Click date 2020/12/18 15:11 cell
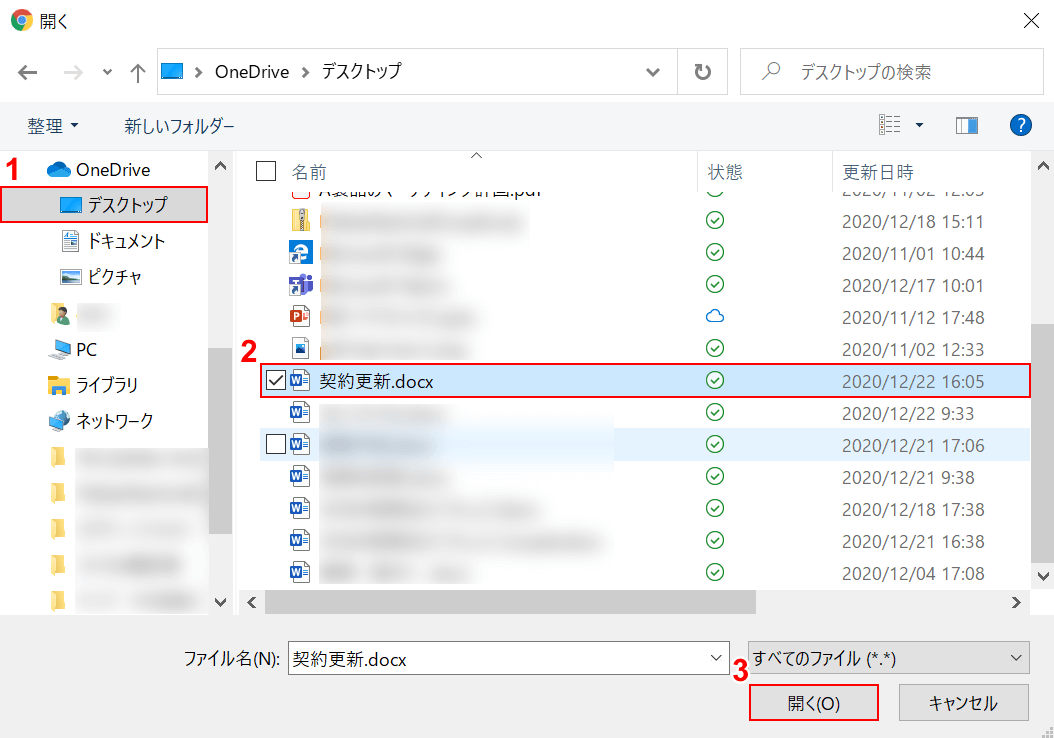1054x738 pixels. 913,221
